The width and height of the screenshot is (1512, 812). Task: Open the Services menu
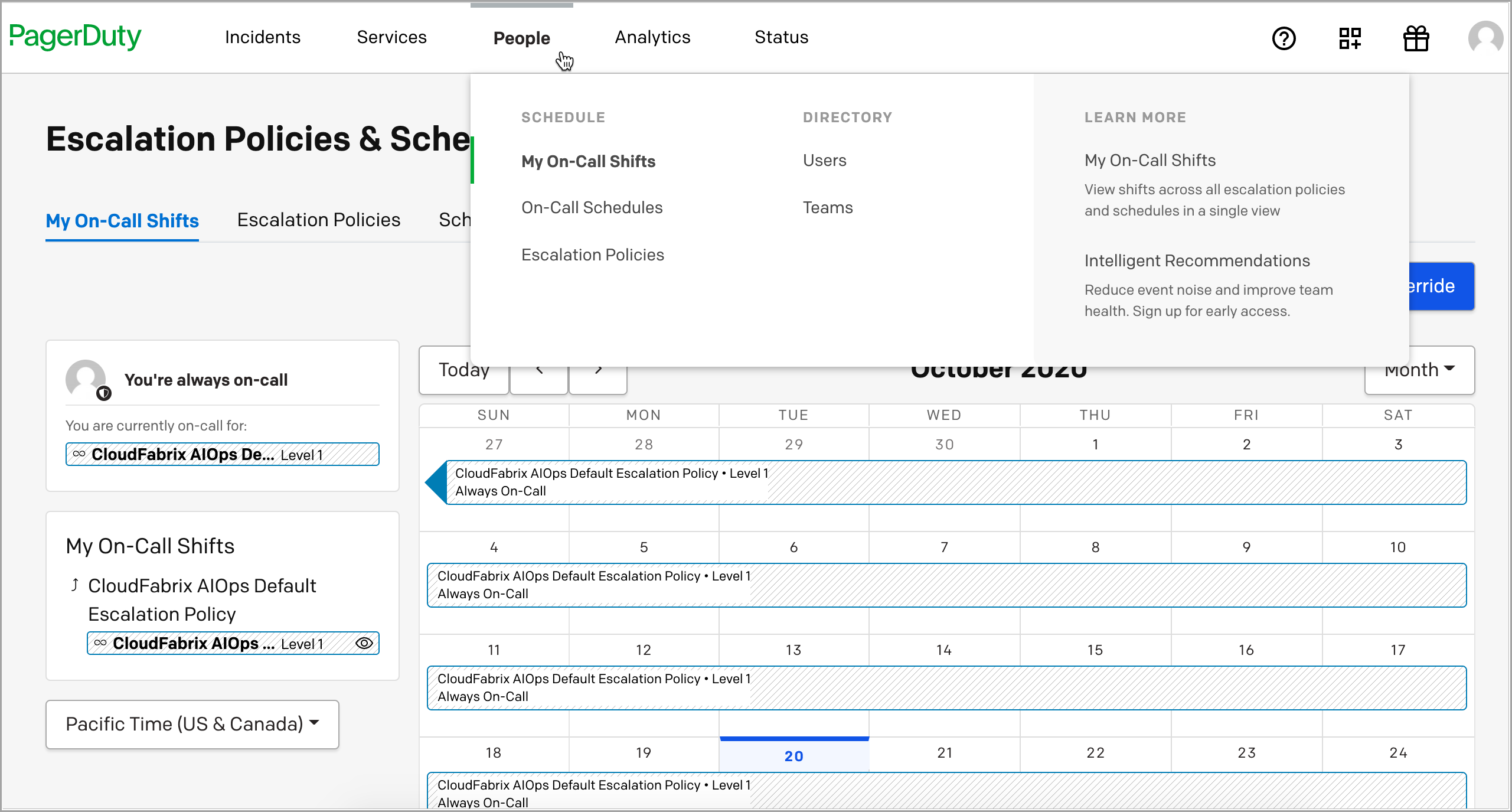tap(392, 37)
